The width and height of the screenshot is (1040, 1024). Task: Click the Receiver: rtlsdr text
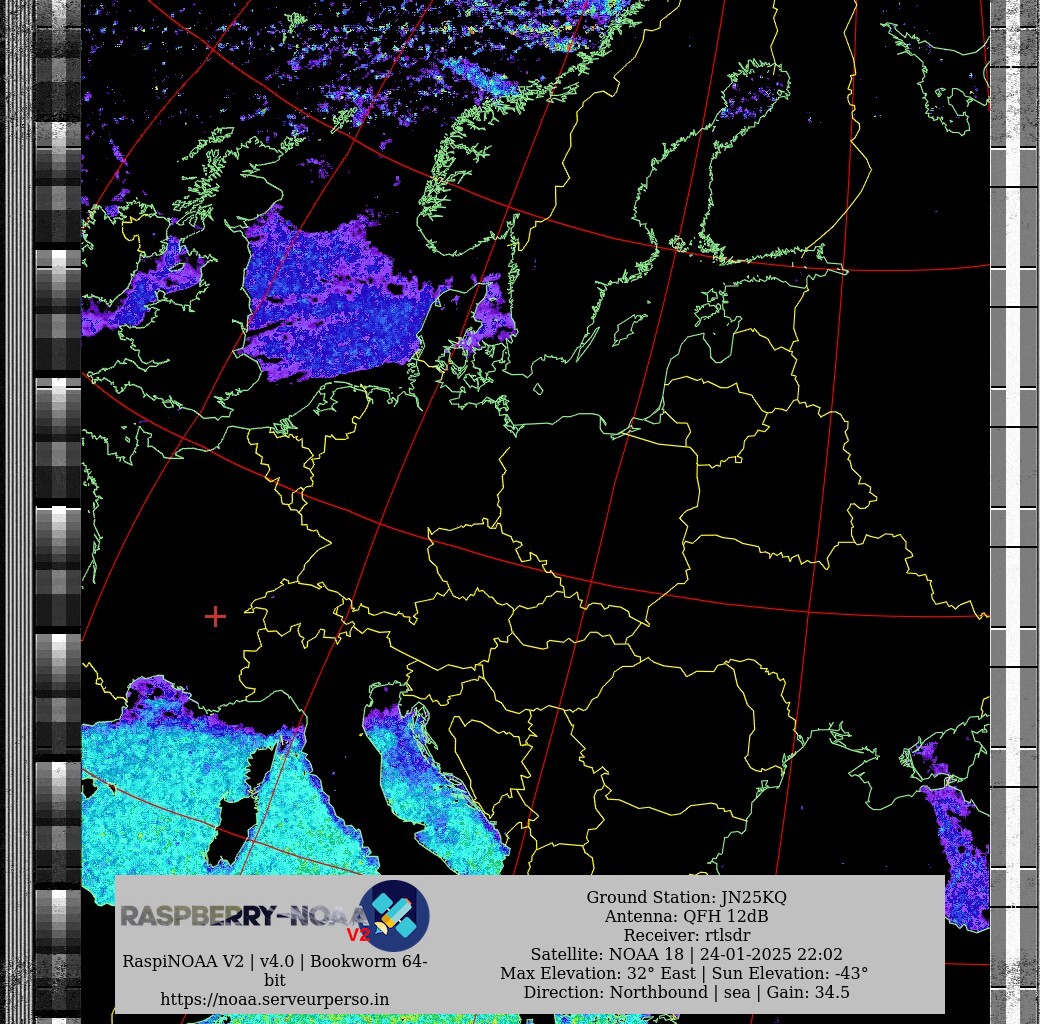(686, 935)
